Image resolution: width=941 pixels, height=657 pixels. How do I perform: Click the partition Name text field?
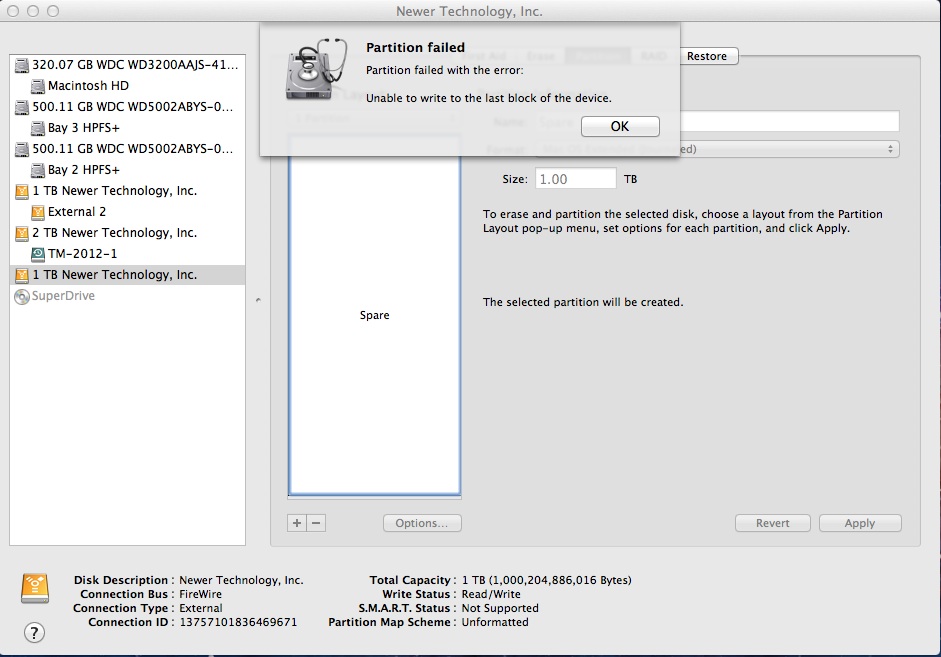point(789,121)
